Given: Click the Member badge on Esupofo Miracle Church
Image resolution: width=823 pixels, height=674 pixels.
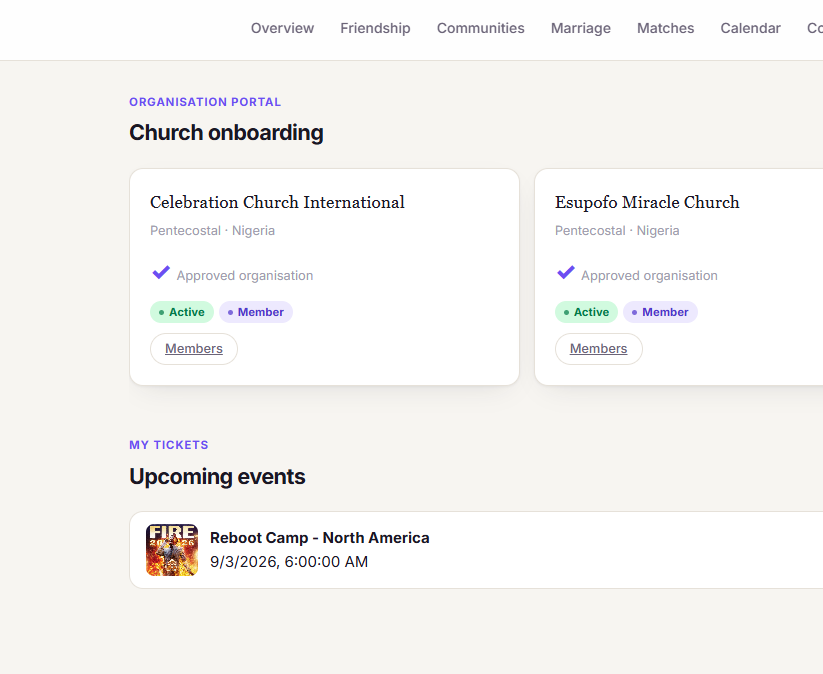Looking at the screenshot, I should click(660, 312).
